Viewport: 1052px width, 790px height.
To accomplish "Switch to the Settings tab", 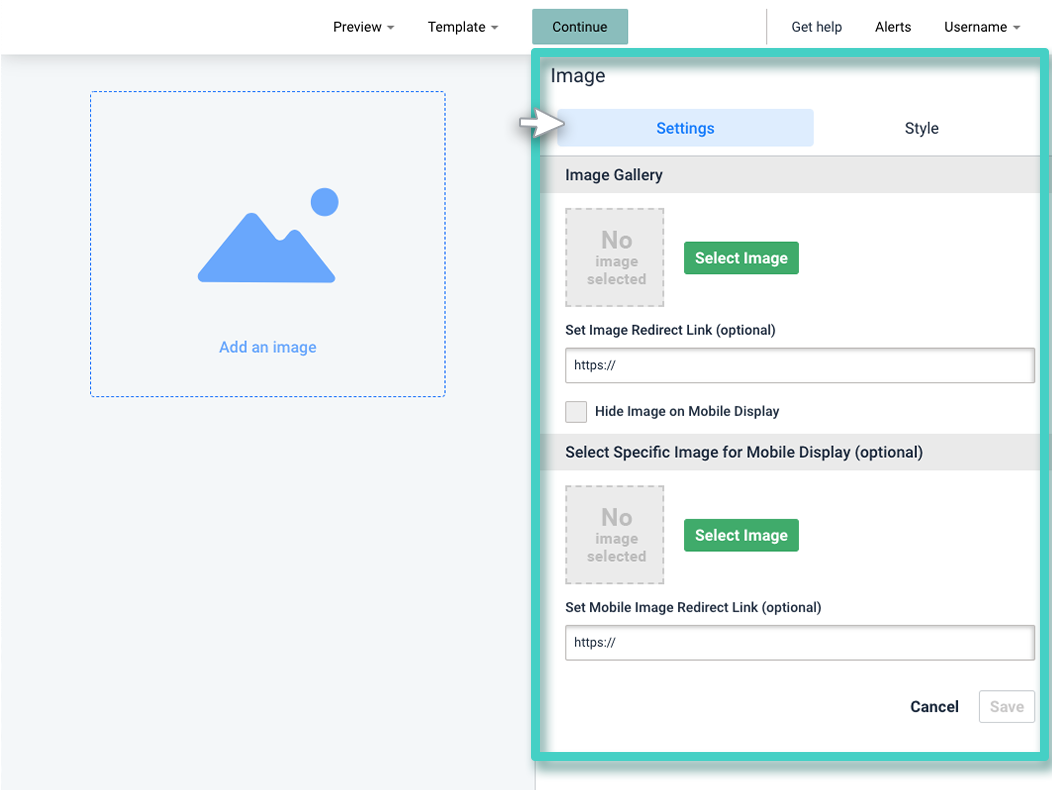I will 685,128.
